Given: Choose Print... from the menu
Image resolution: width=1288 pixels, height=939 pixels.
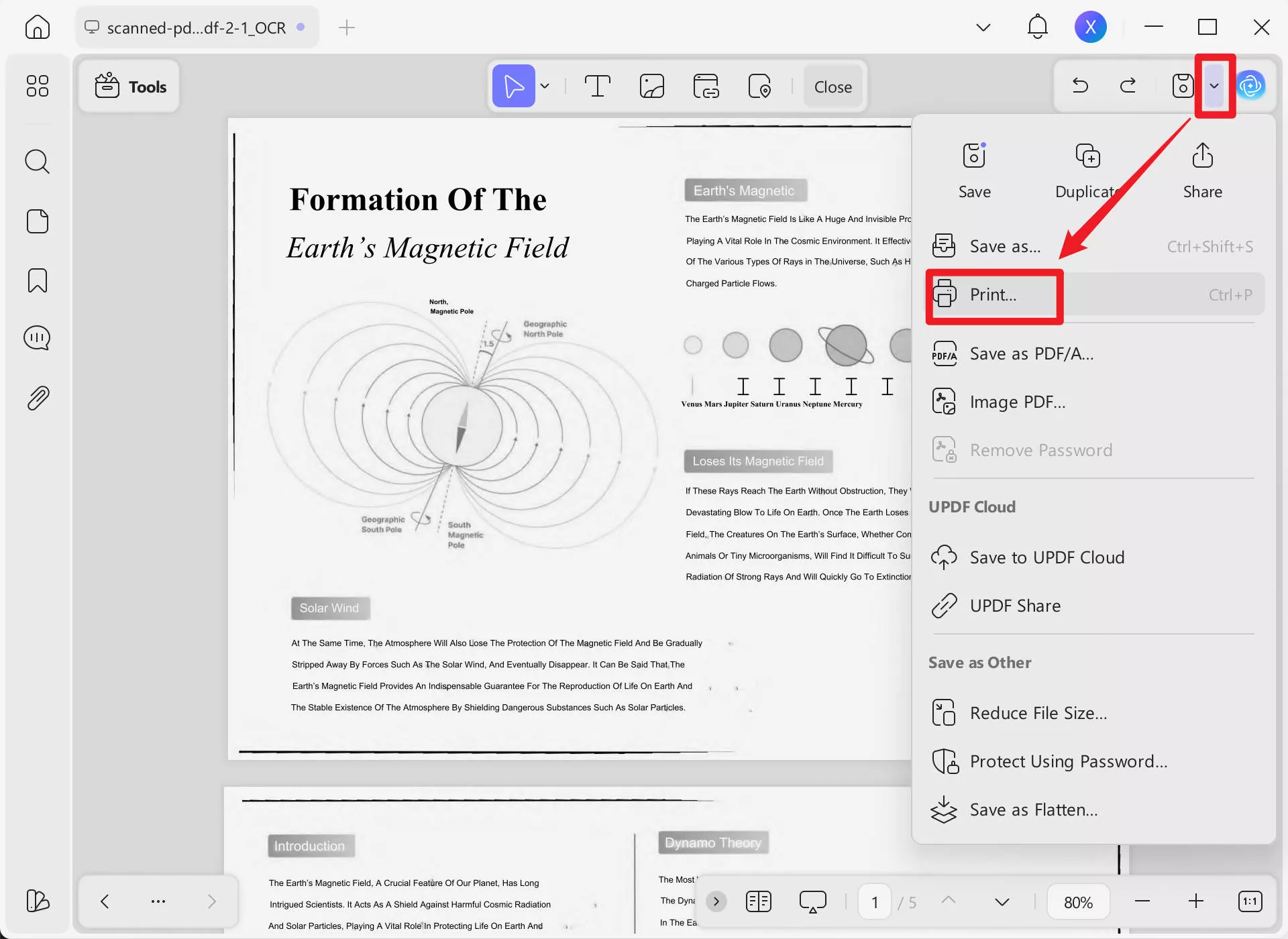Looking at the screenshot, I should [994, 295].
